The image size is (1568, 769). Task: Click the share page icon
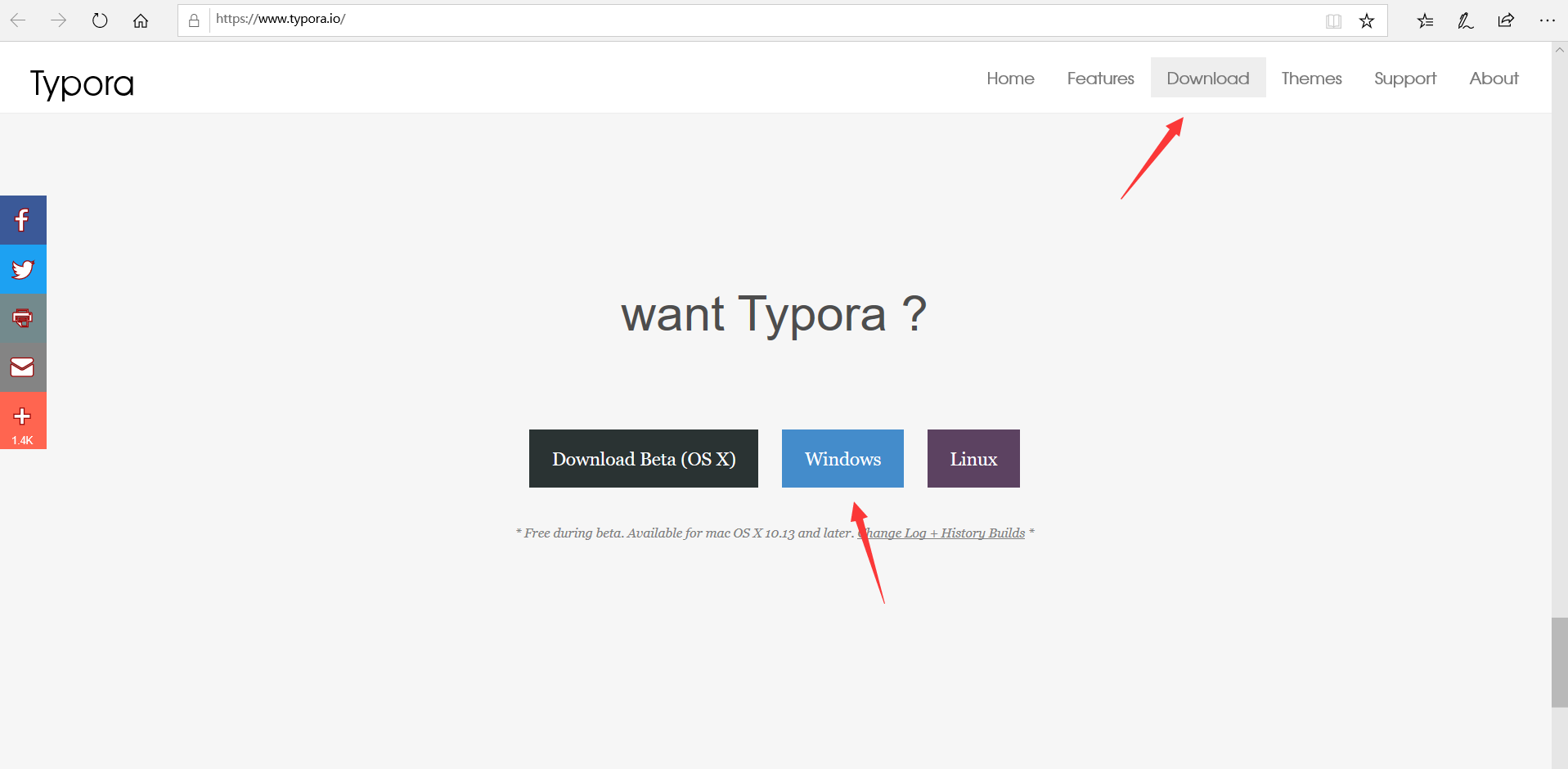tap(1506, 20)
